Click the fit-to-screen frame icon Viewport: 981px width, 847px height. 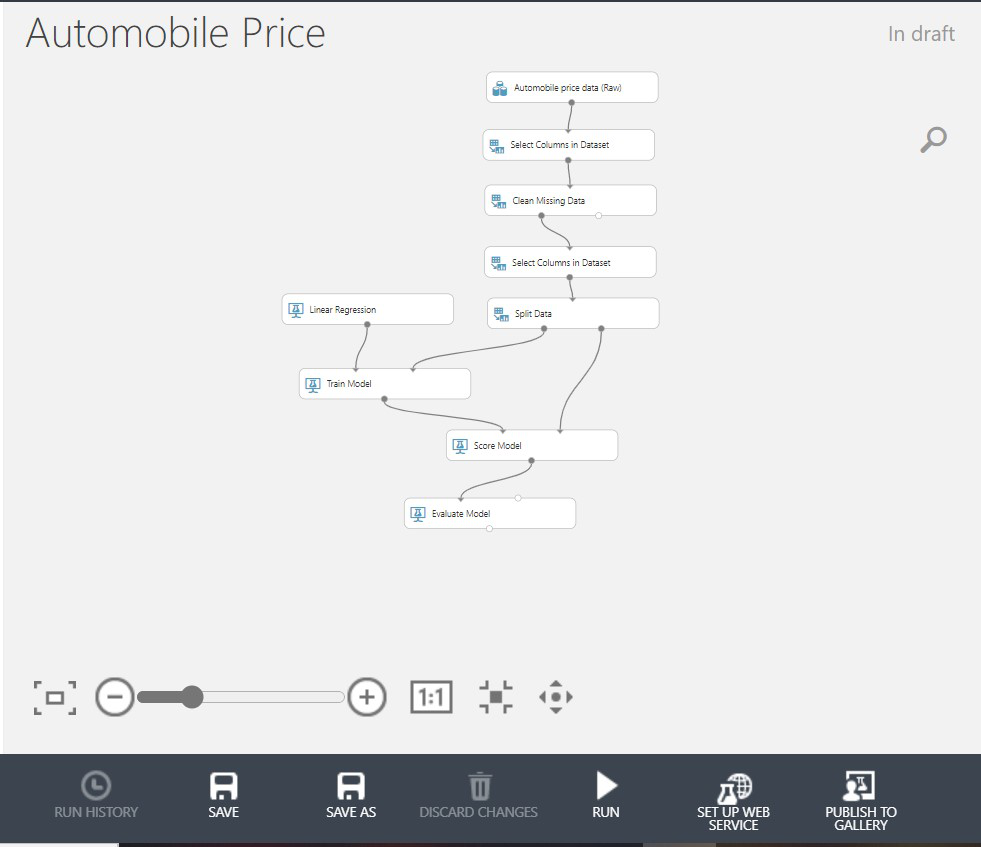tap(55, 697)
